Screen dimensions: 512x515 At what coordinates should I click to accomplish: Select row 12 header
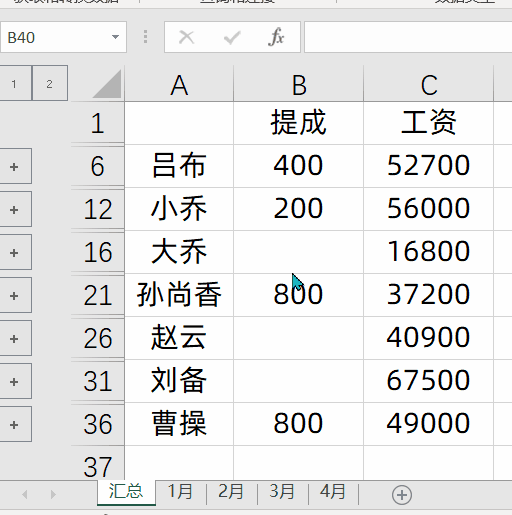[x=98, y=209]
